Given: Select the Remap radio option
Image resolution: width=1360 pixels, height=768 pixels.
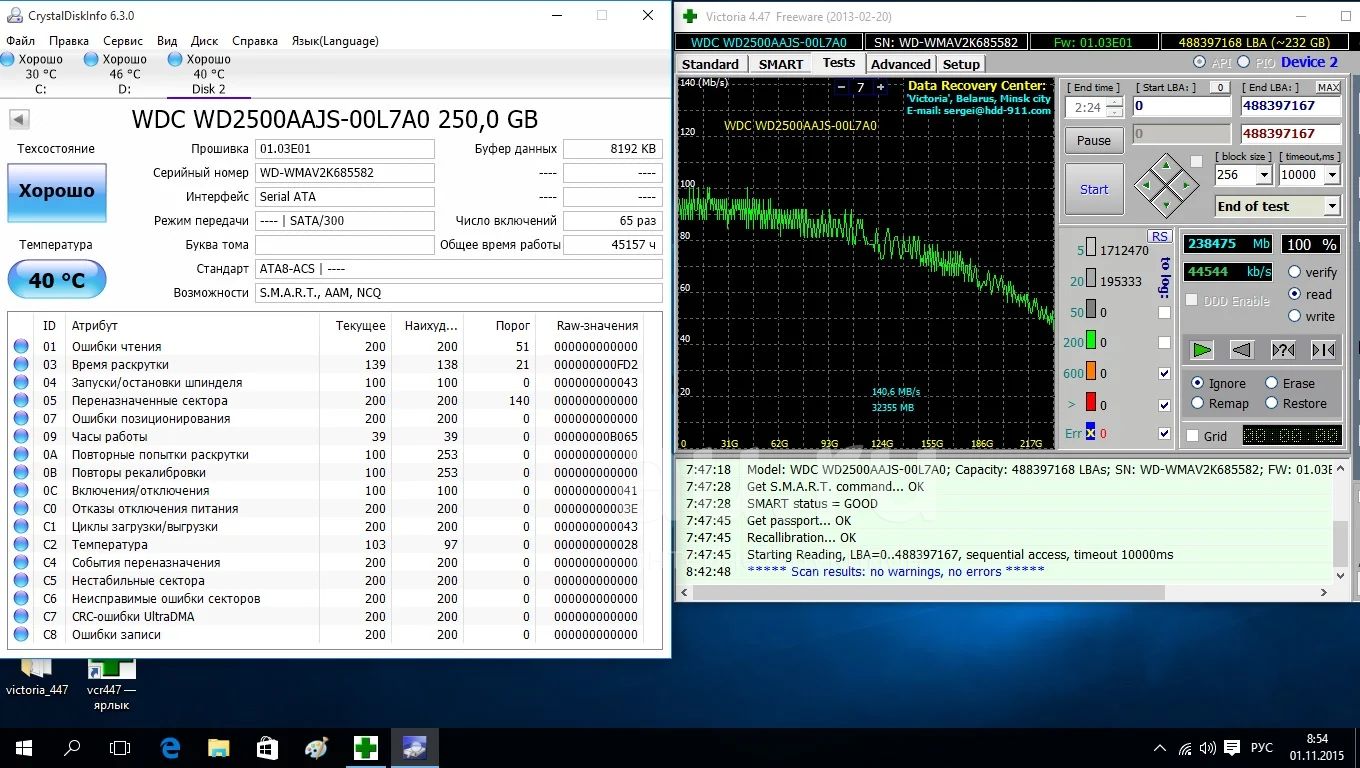Looking at the screenshot, I should coord(1198,403).
